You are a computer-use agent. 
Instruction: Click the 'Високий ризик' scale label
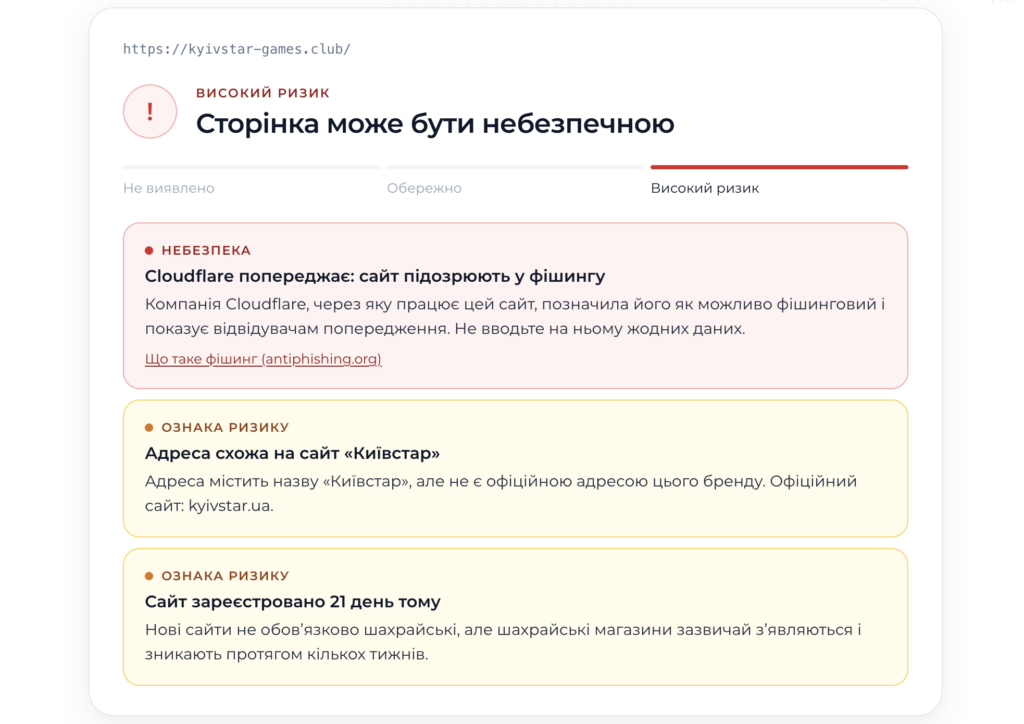tap(705, 188)
